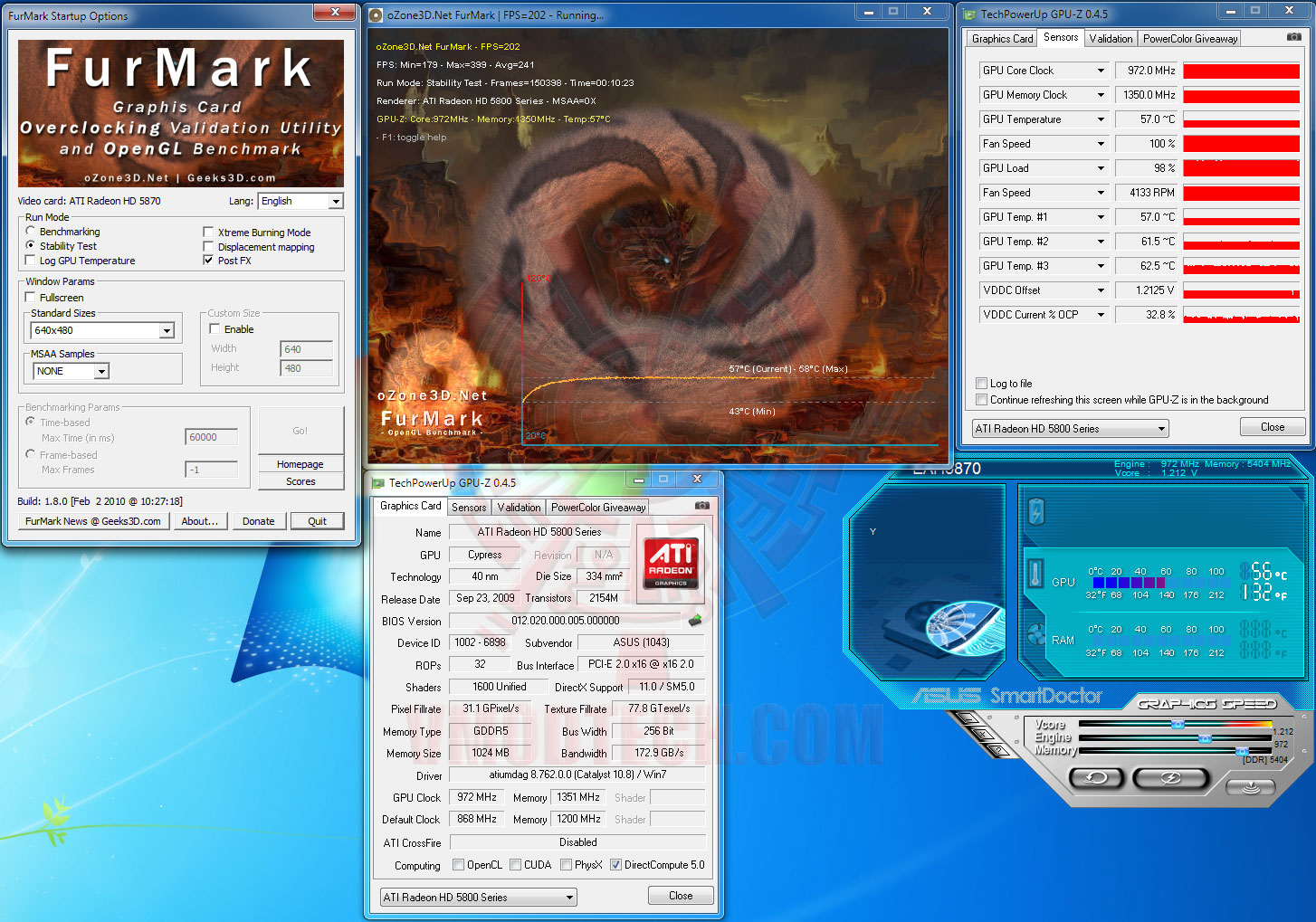Enable Log to file in GPU-Z Sensors

(981, 384)
